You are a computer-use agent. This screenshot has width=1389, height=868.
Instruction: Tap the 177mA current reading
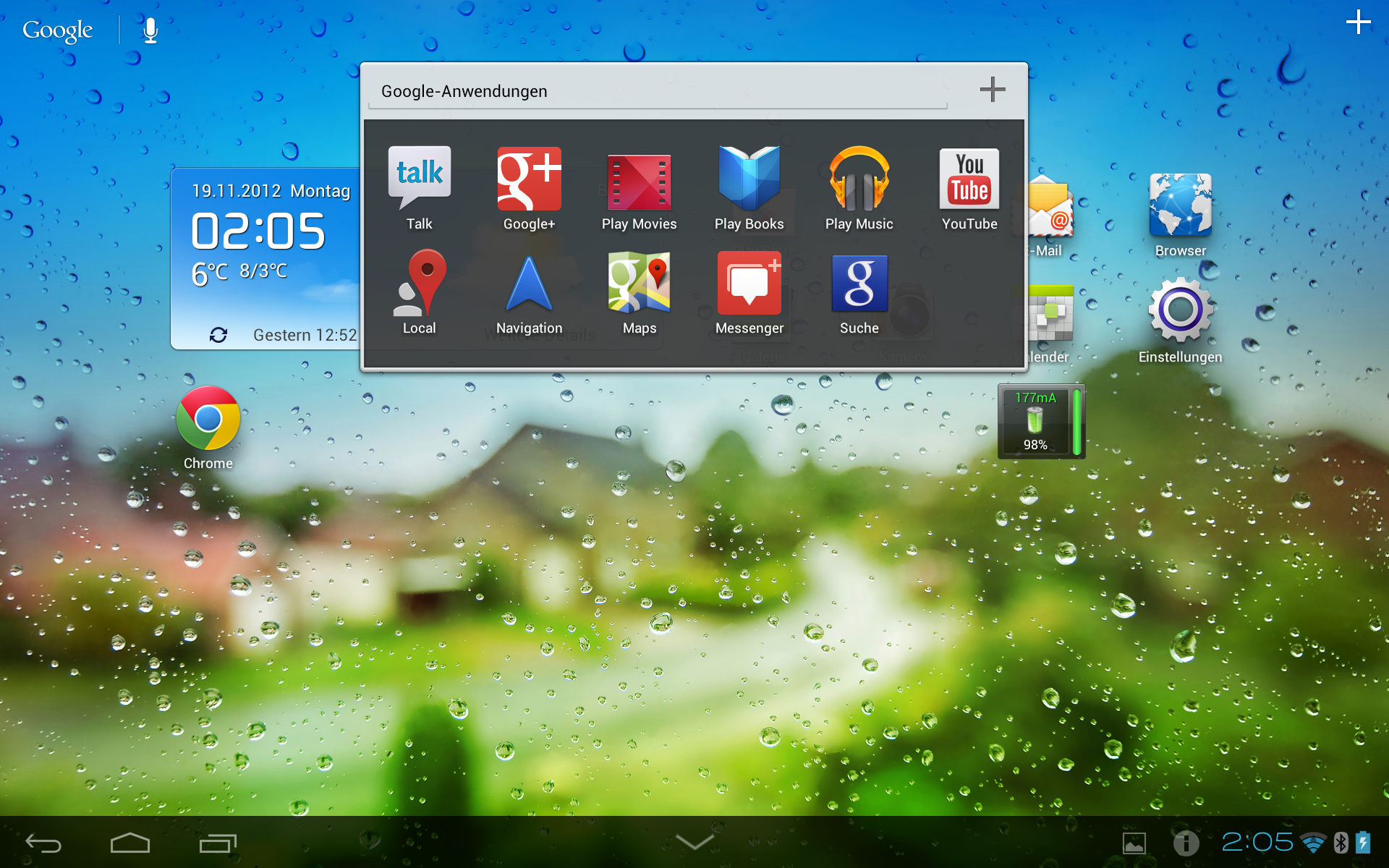1035,398
